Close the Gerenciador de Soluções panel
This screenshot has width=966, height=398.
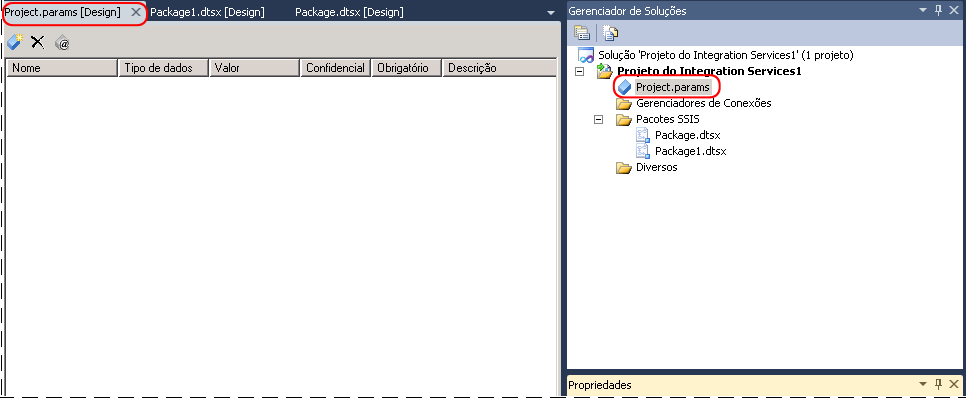pos(955,10)
